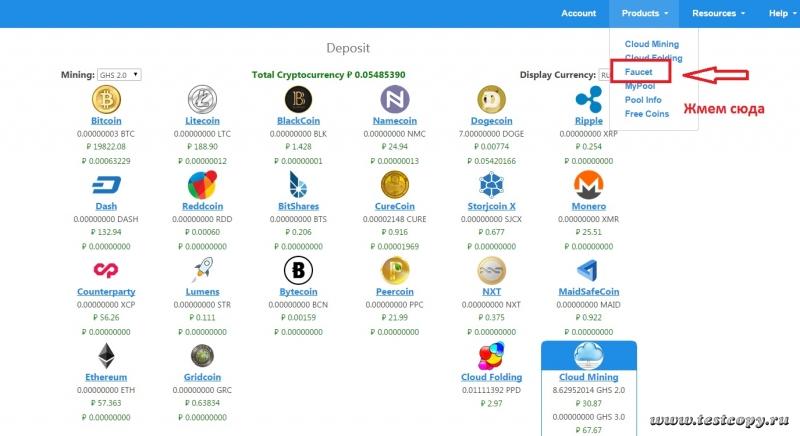Click the BitShares logo icon
This screenshot has width=800, height=436.
[x=298, y=185]
